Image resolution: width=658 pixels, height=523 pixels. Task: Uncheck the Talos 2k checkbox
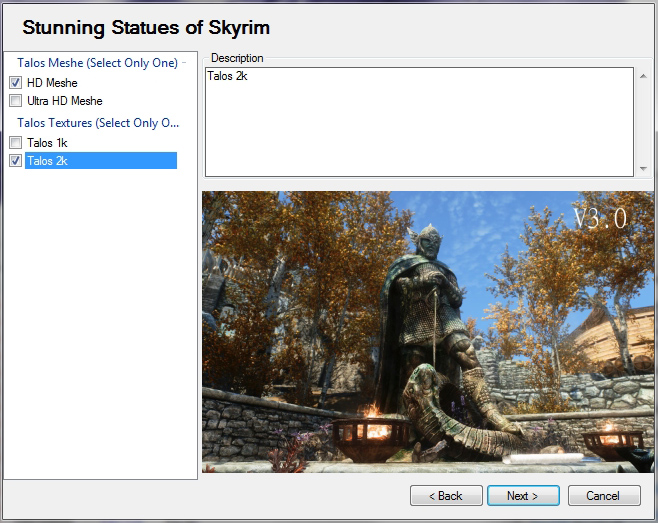tap(16, 161)
